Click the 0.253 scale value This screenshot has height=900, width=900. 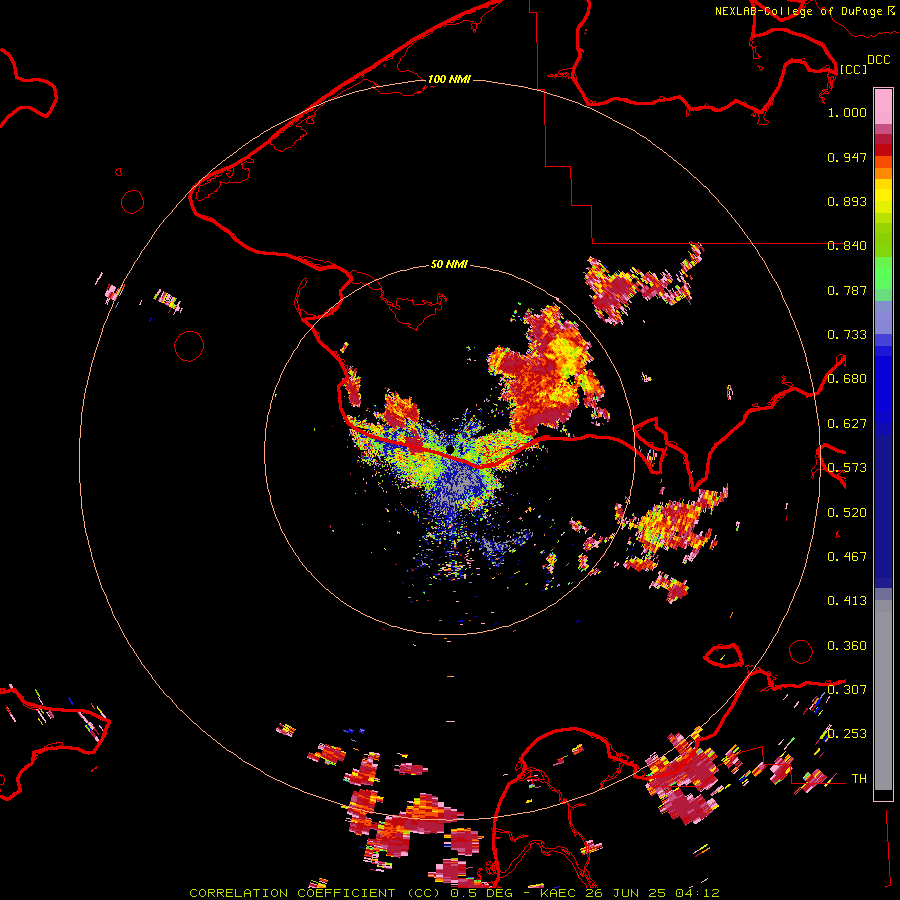coord(847,734)
